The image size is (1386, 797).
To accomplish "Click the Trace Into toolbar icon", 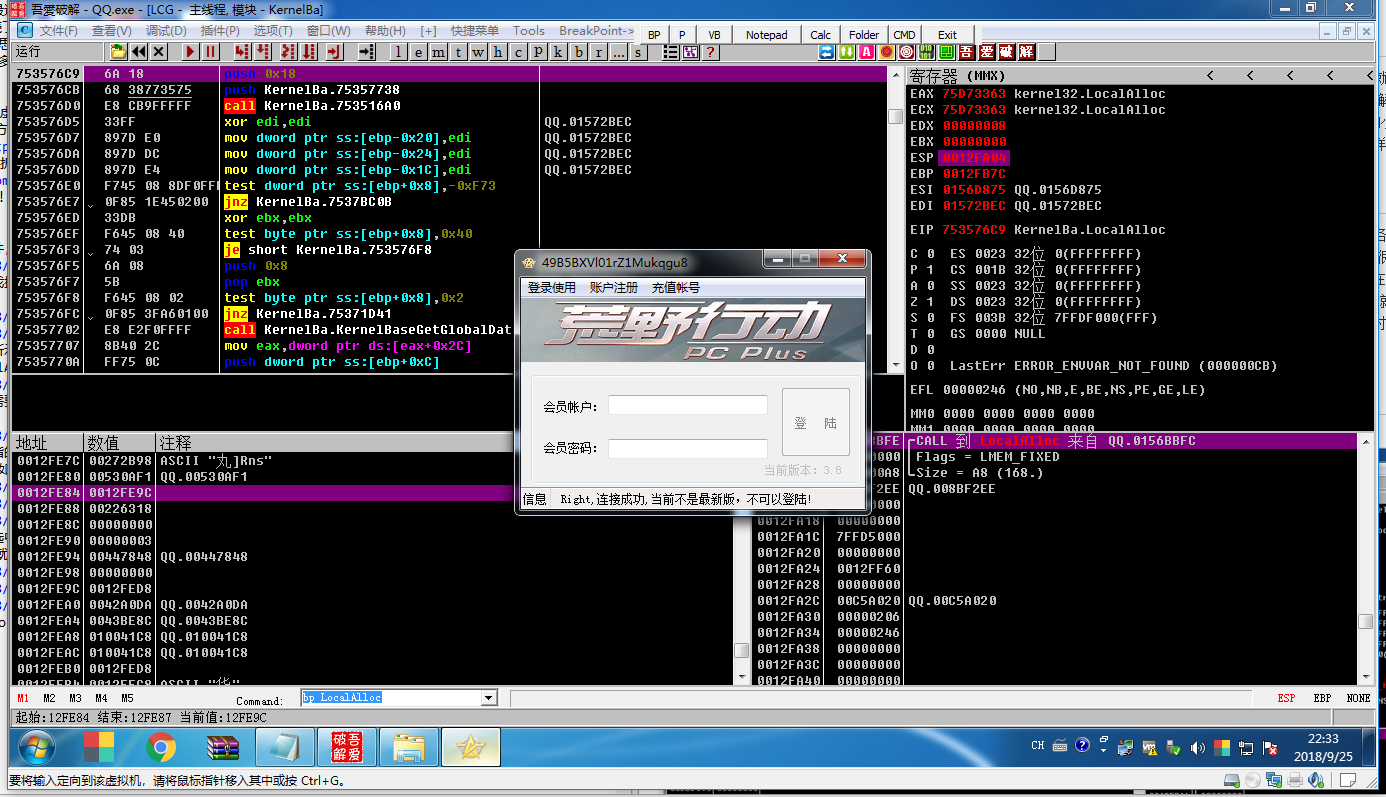I will point(288,51).
